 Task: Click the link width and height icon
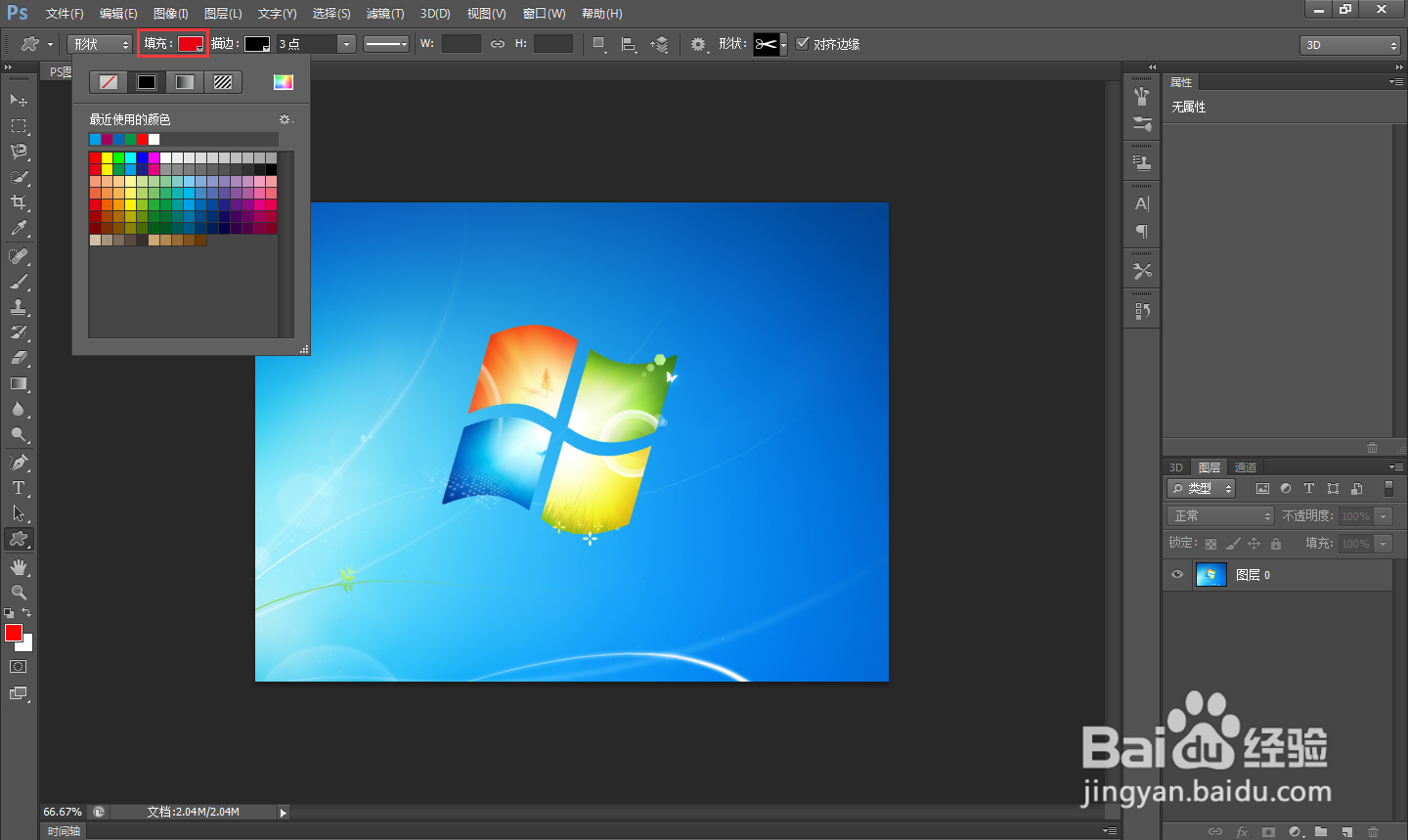(x=498, y=44)
